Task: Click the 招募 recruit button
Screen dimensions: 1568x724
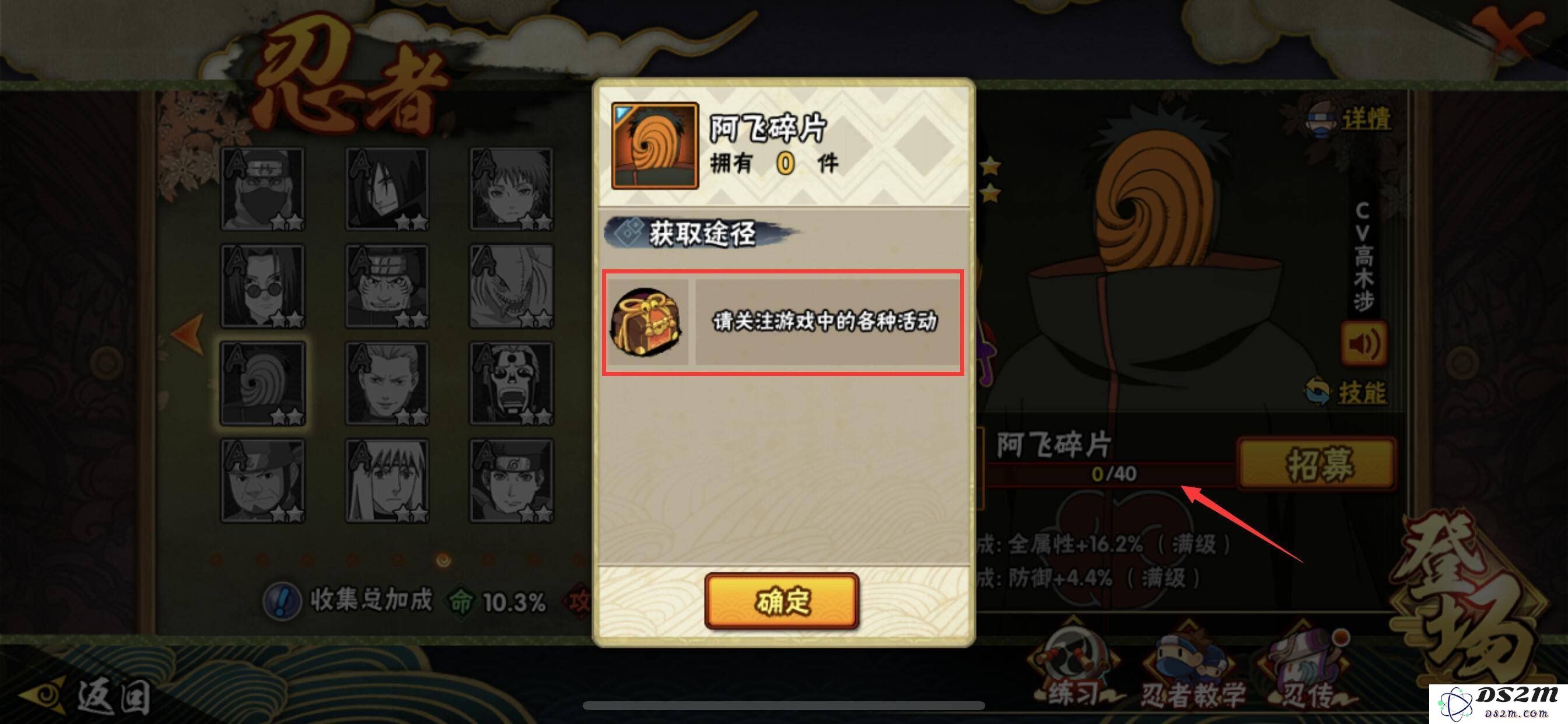Action: 1318,463
